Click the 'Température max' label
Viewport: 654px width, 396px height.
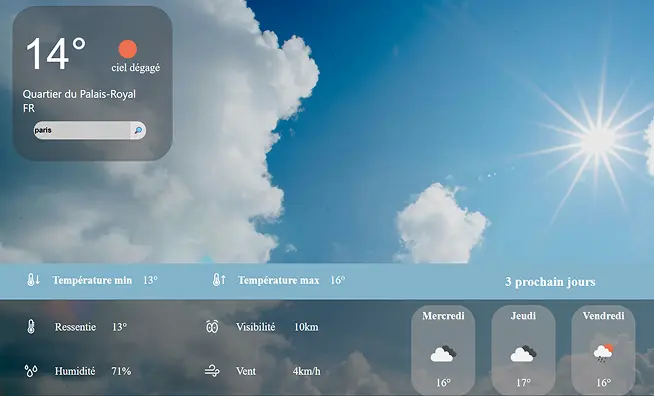pos(279,280)
